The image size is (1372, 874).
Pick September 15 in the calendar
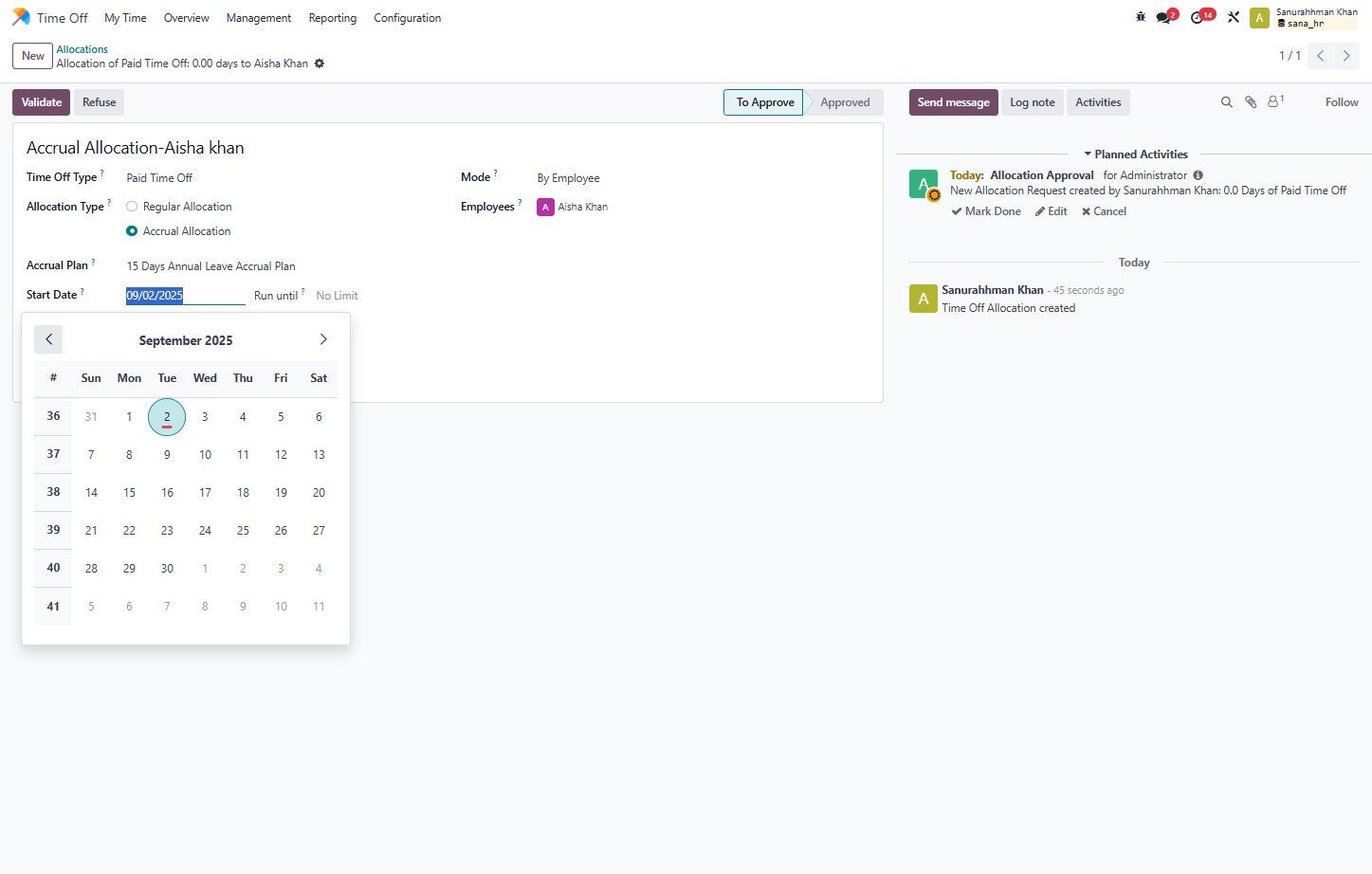tap(129, 493)
